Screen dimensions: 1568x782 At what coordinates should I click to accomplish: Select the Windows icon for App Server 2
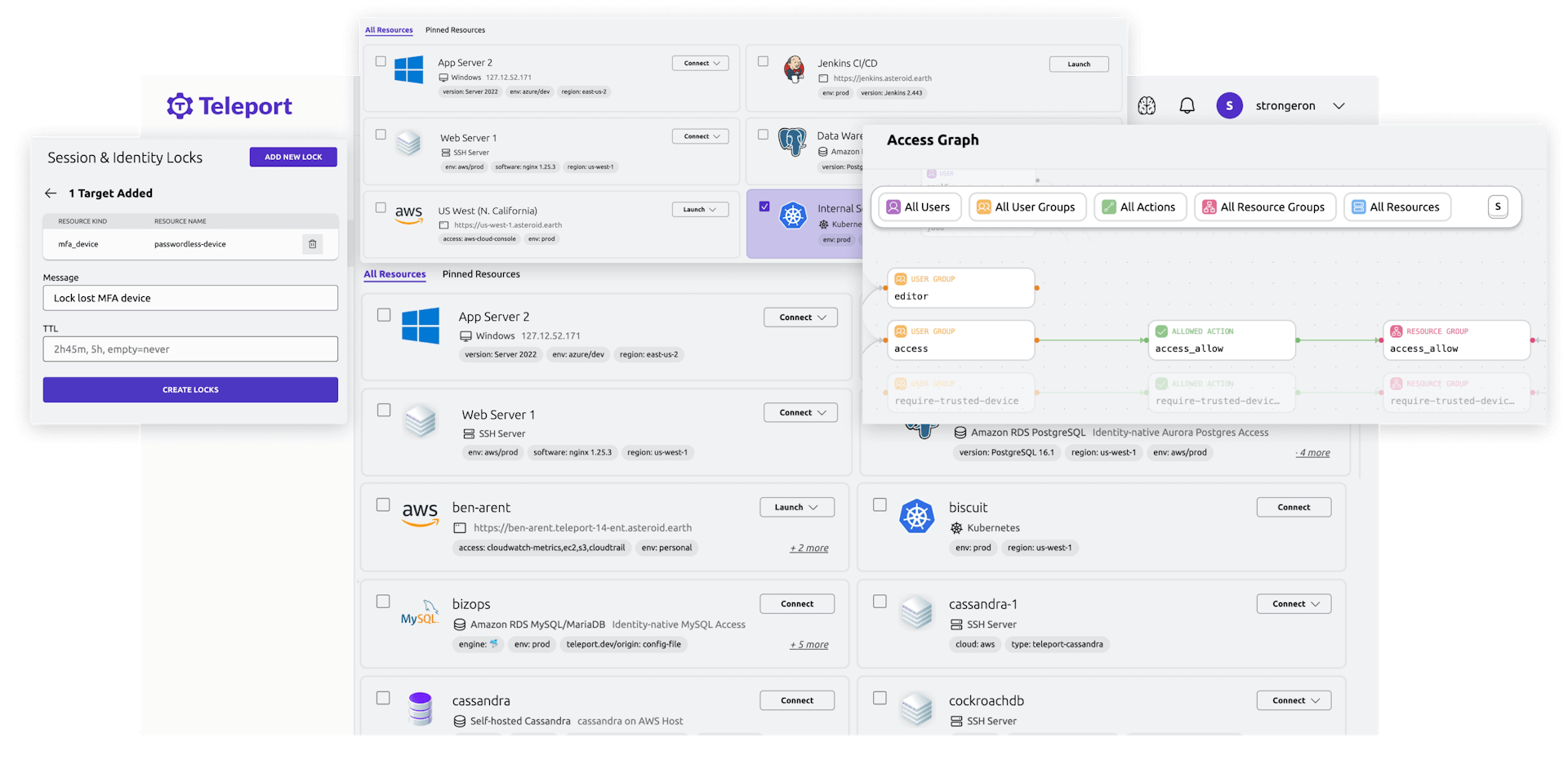point(421,327)
